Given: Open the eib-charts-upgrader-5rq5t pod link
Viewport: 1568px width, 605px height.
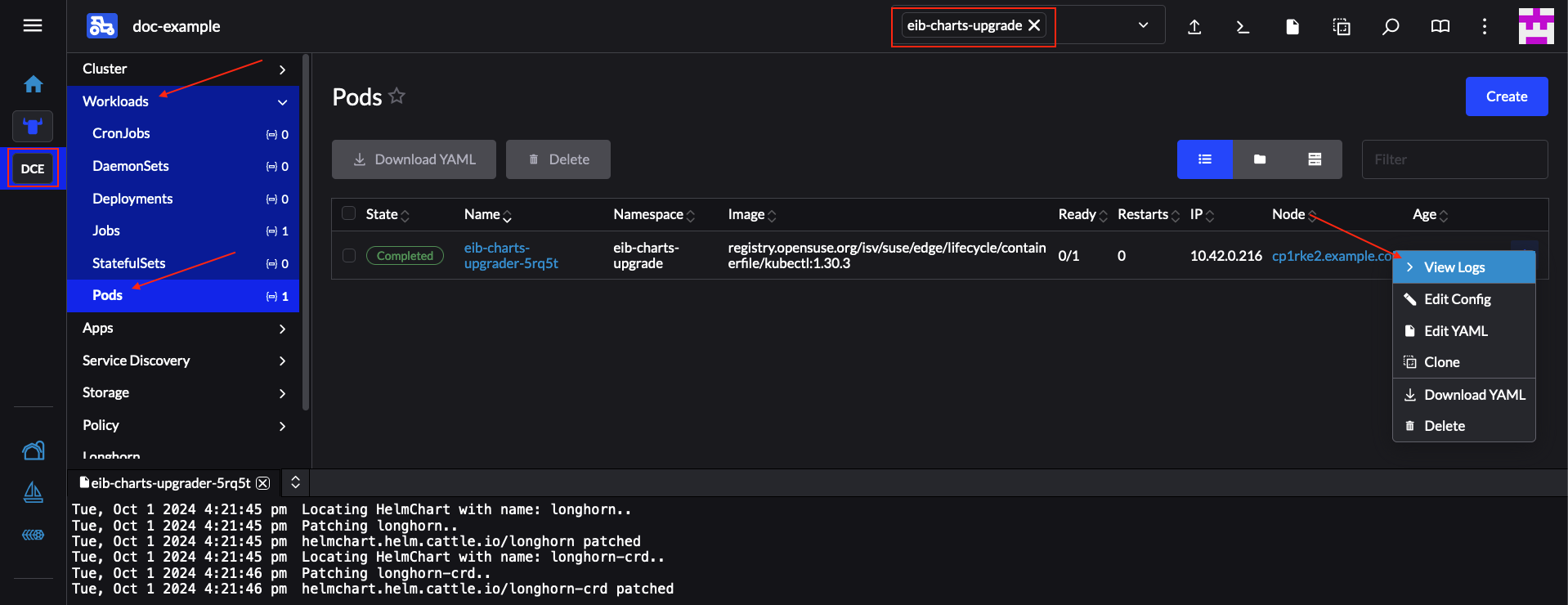Looking at the screenshot, I should point(511,255).
